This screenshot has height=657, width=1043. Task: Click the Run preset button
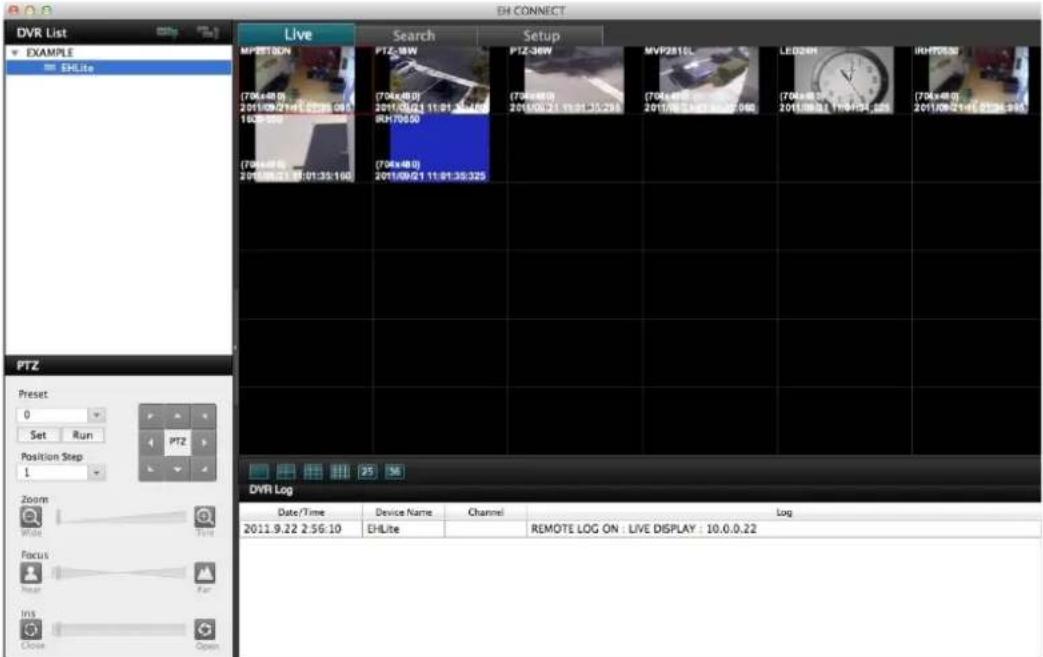pos(82,435)
